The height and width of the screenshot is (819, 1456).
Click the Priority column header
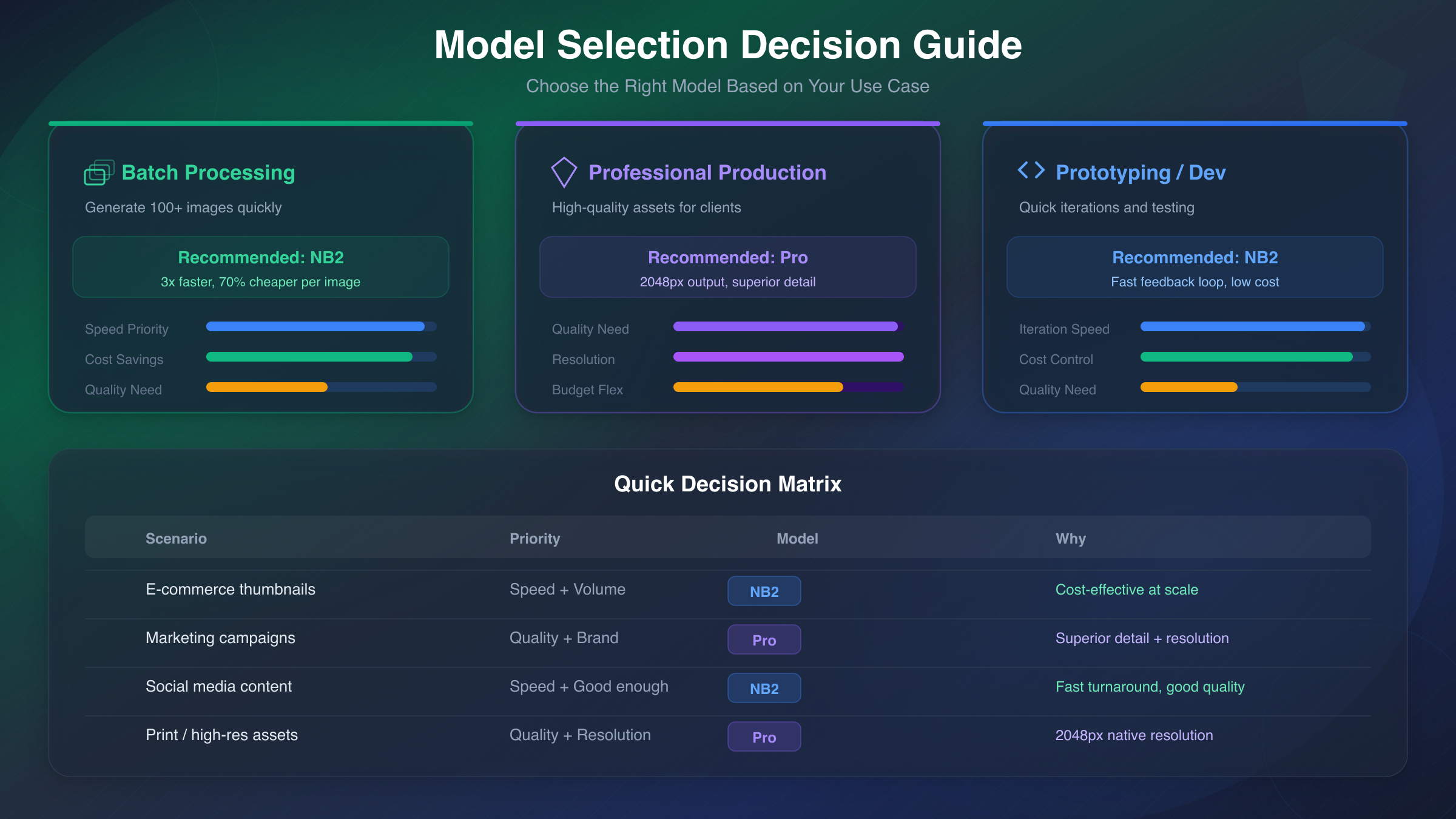(x=534, y=539)
